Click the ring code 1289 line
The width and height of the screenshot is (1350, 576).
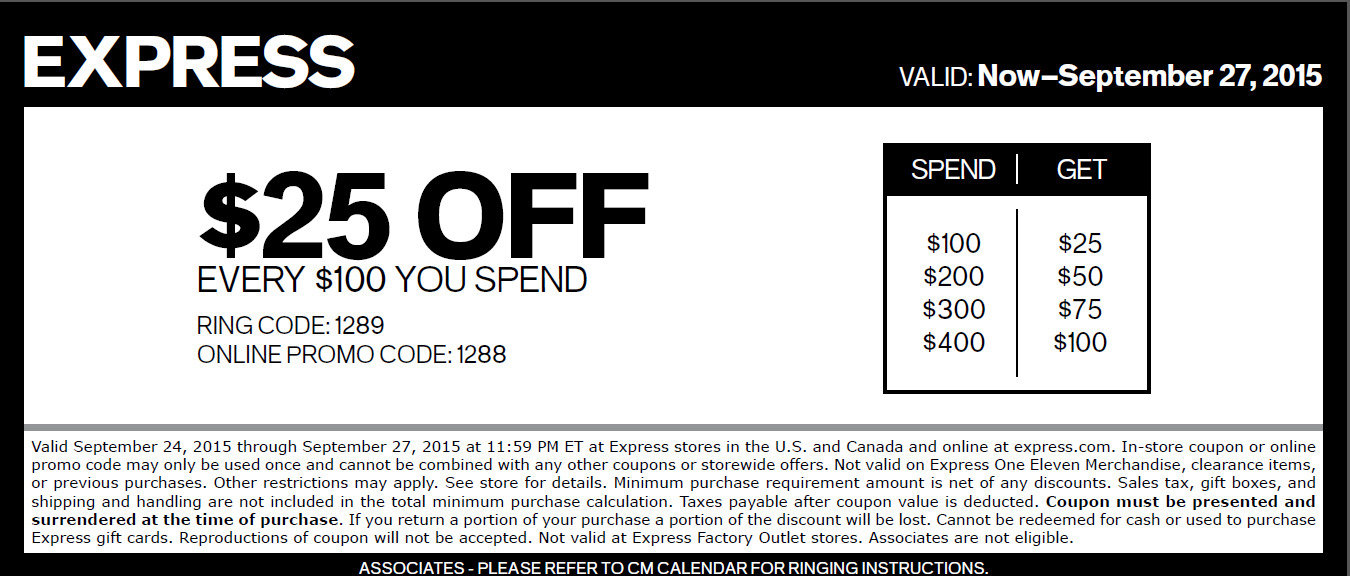pos(291,326)
